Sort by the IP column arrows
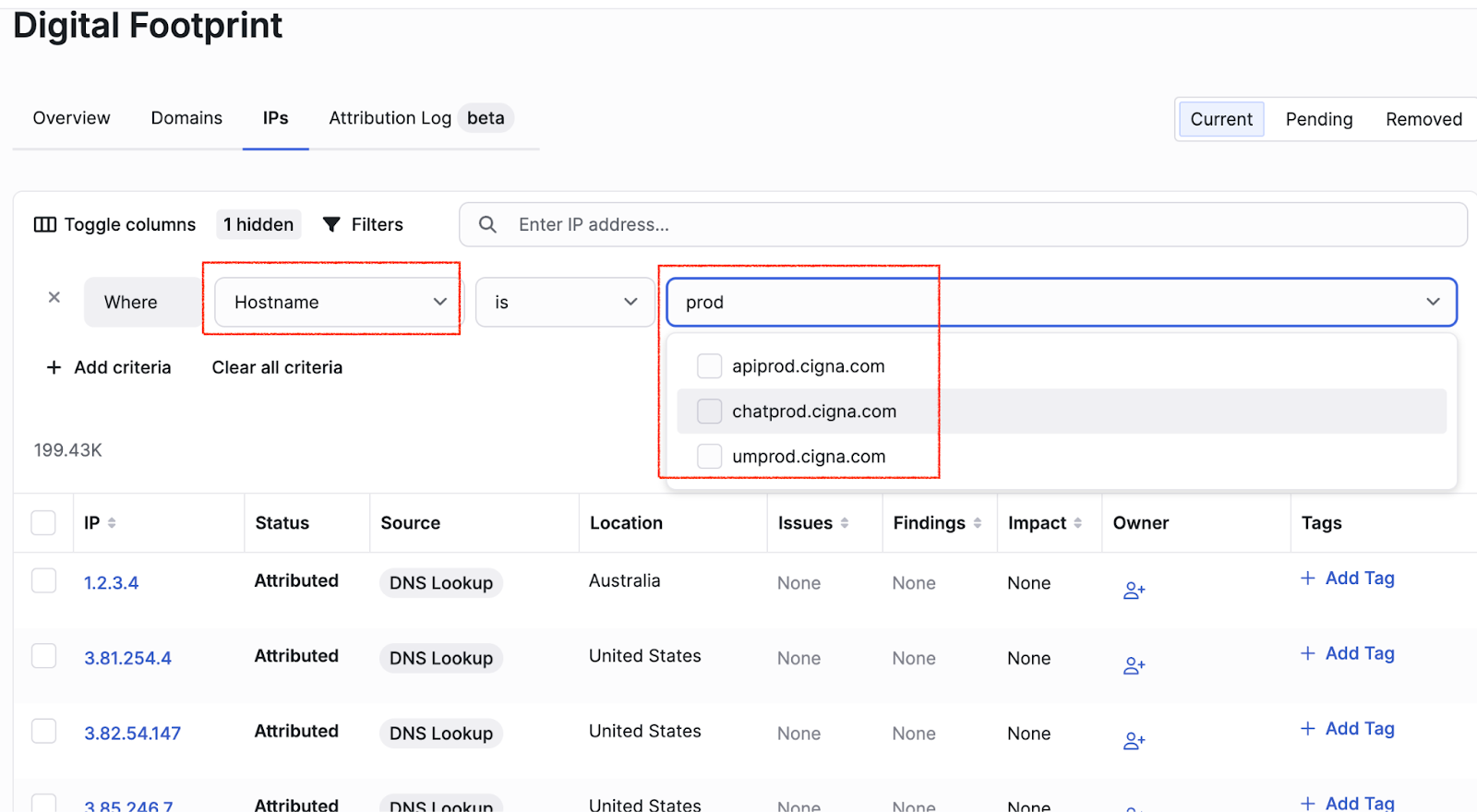1477x812 pixels. click(112, 523)
